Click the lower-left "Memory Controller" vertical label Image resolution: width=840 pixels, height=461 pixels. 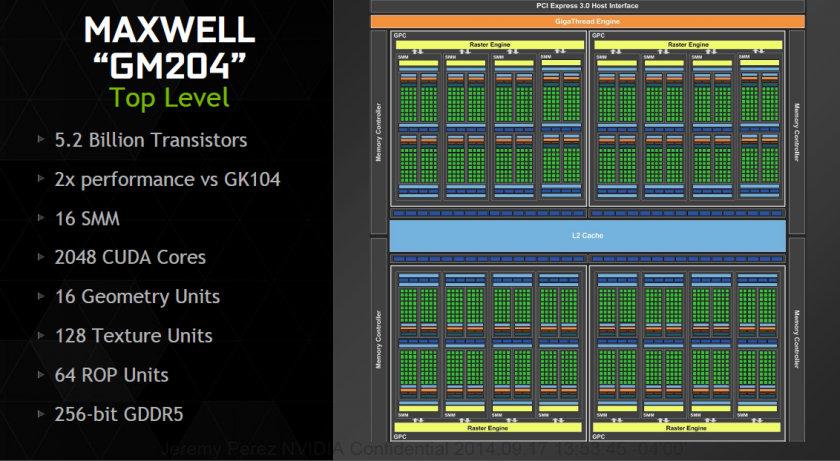click(x=379, y=339)
